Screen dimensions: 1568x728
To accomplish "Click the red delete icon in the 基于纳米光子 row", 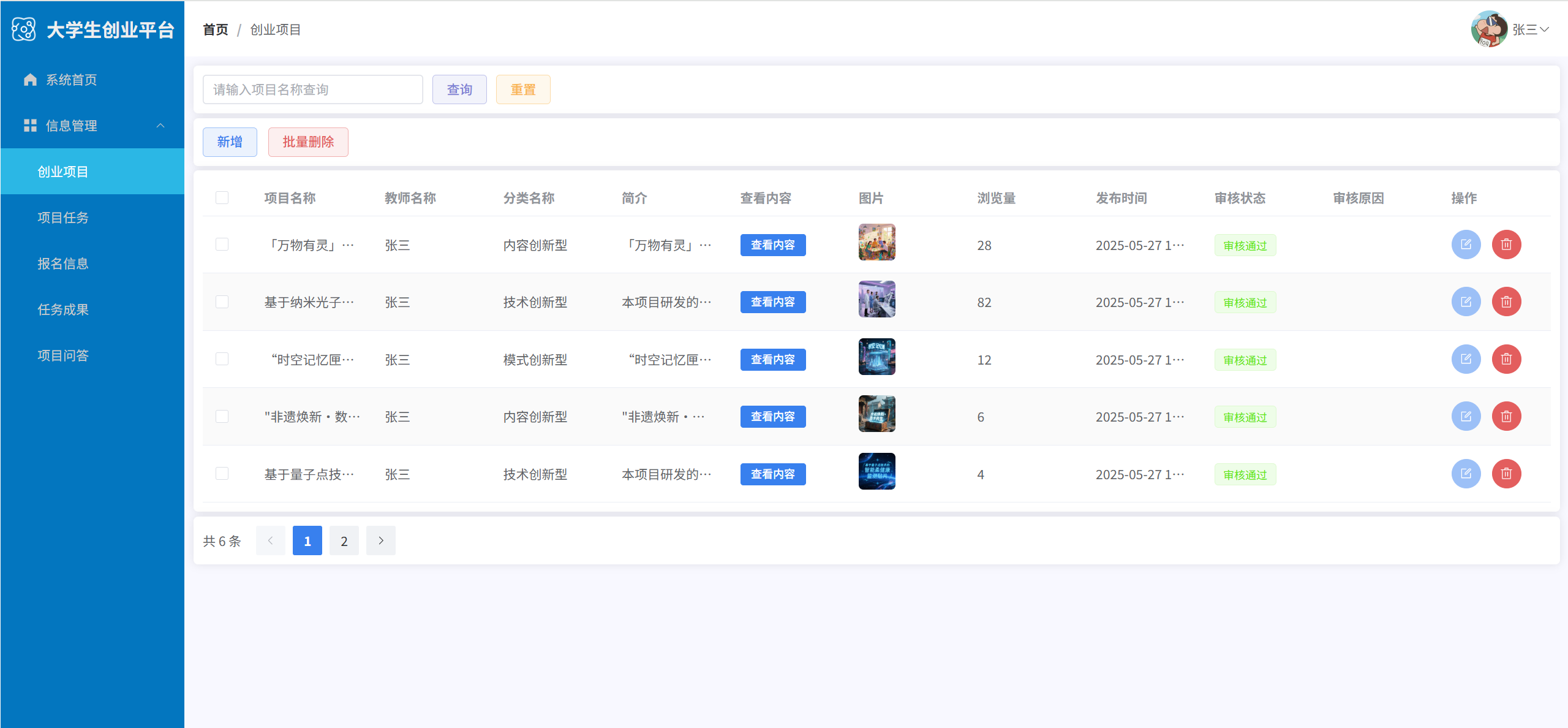I will tap(1506, 302).
